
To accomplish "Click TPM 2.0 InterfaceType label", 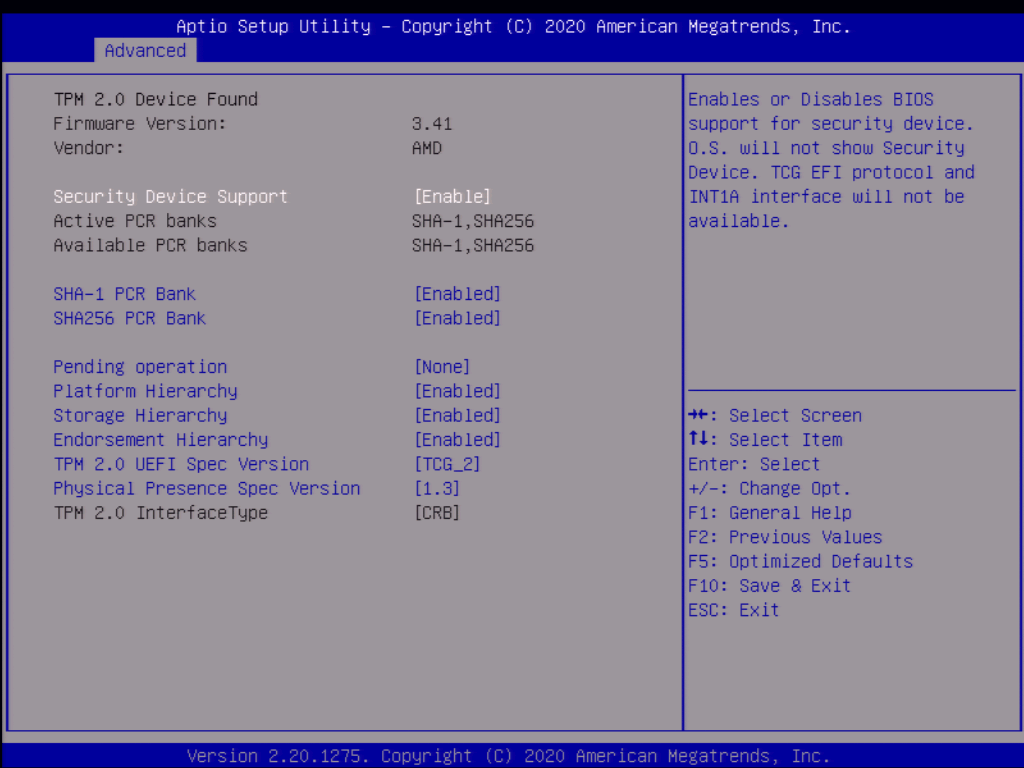I will click(161, 513).
